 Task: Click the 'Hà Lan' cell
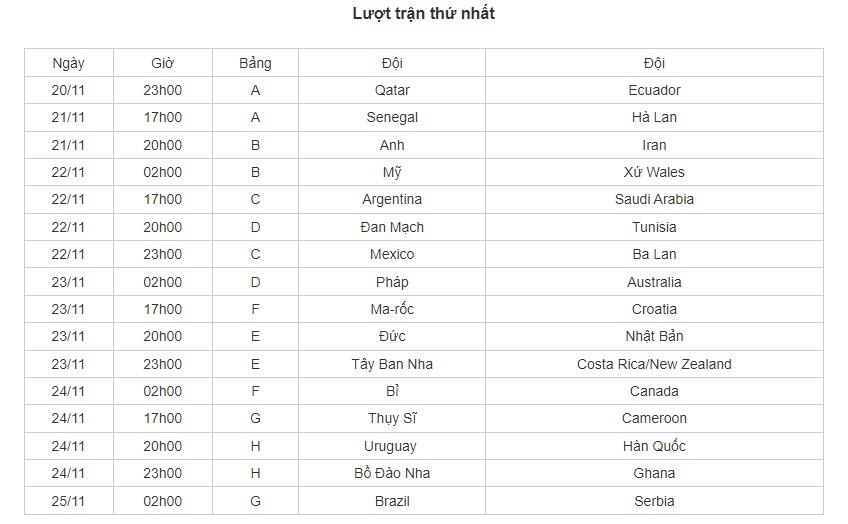(x=654, y=117)
